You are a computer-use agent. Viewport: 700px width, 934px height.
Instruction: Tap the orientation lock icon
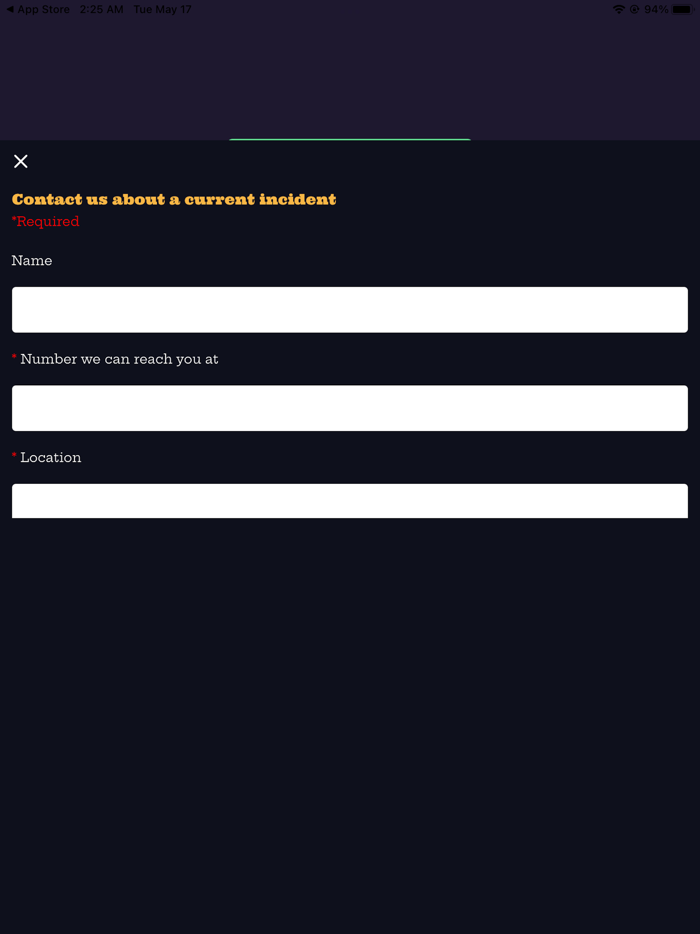pyautogui.click(x=634, y=10)
